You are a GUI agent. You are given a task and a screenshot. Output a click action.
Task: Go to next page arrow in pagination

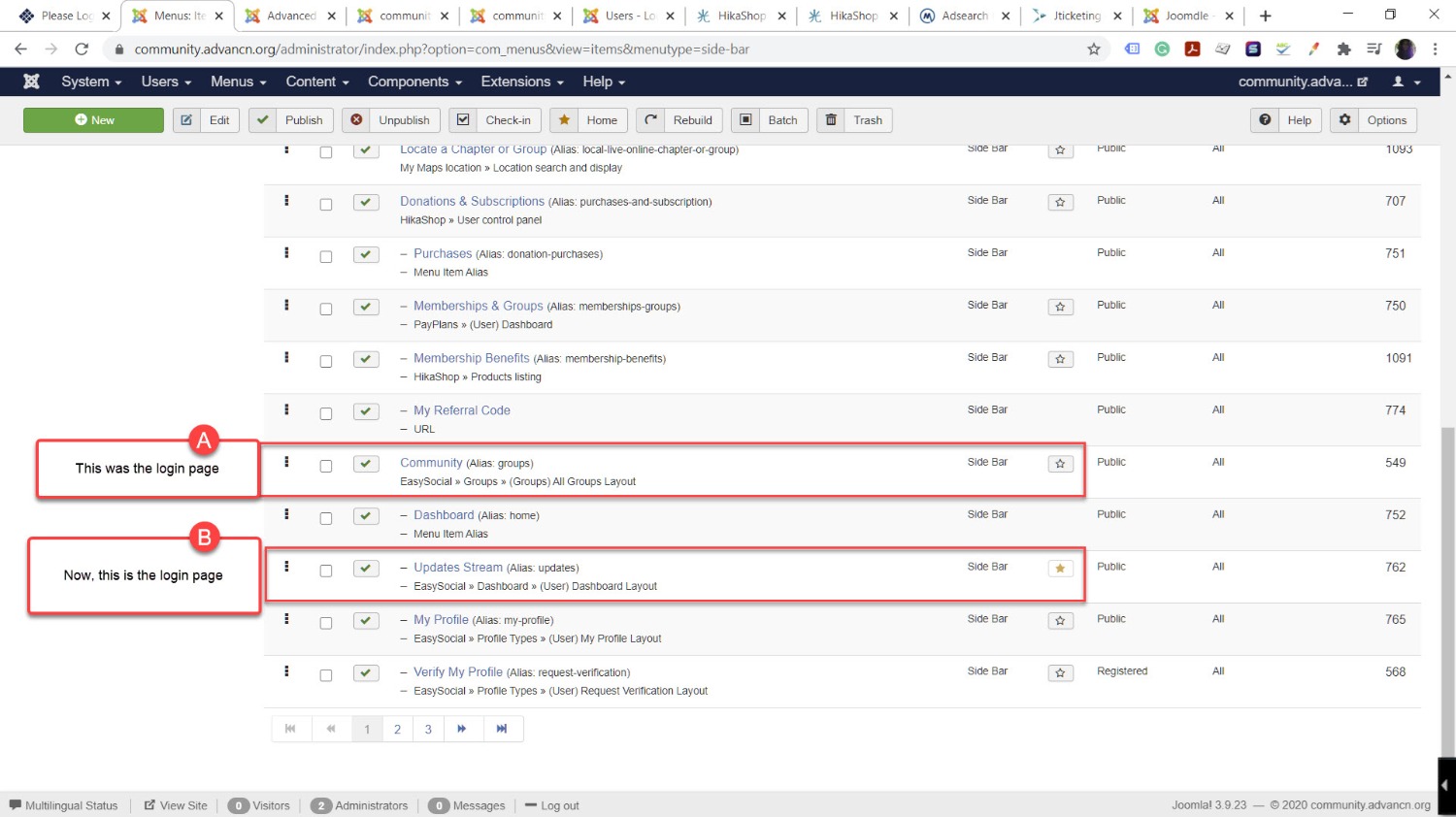462,729
